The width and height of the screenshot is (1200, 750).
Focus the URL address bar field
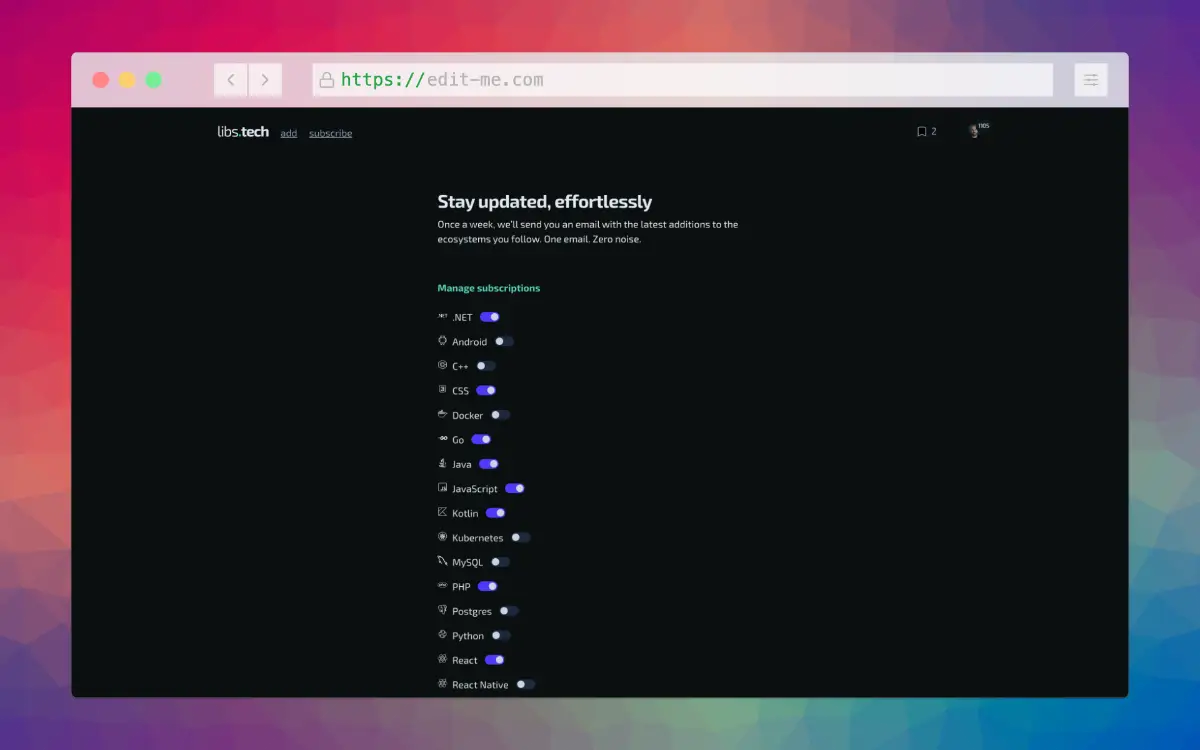pos(683,80)
